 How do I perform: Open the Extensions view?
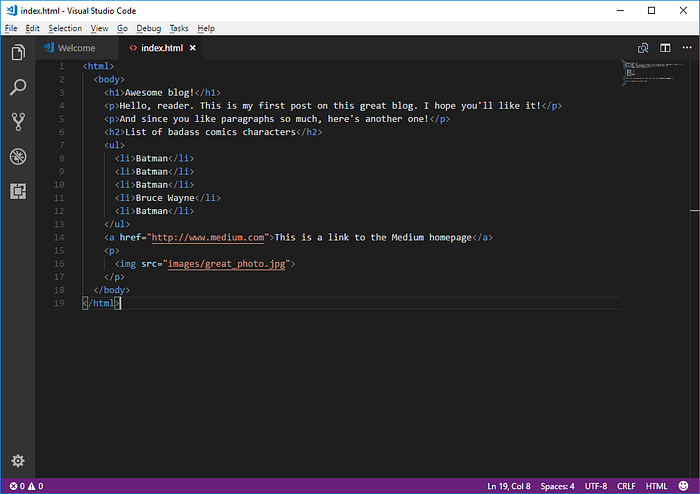(18, 191)
